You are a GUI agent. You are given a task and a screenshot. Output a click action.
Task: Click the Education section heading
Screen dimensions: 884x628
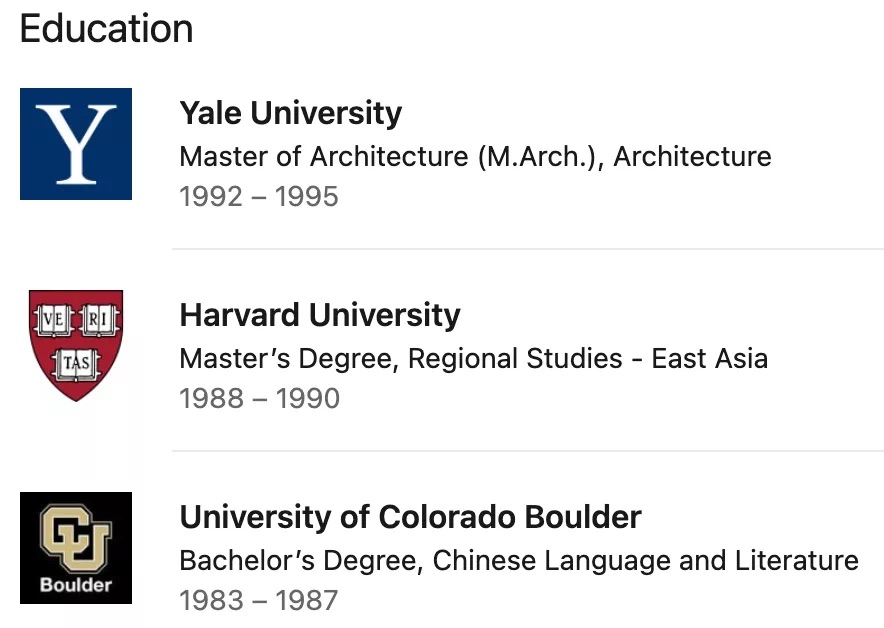point(106,28)
